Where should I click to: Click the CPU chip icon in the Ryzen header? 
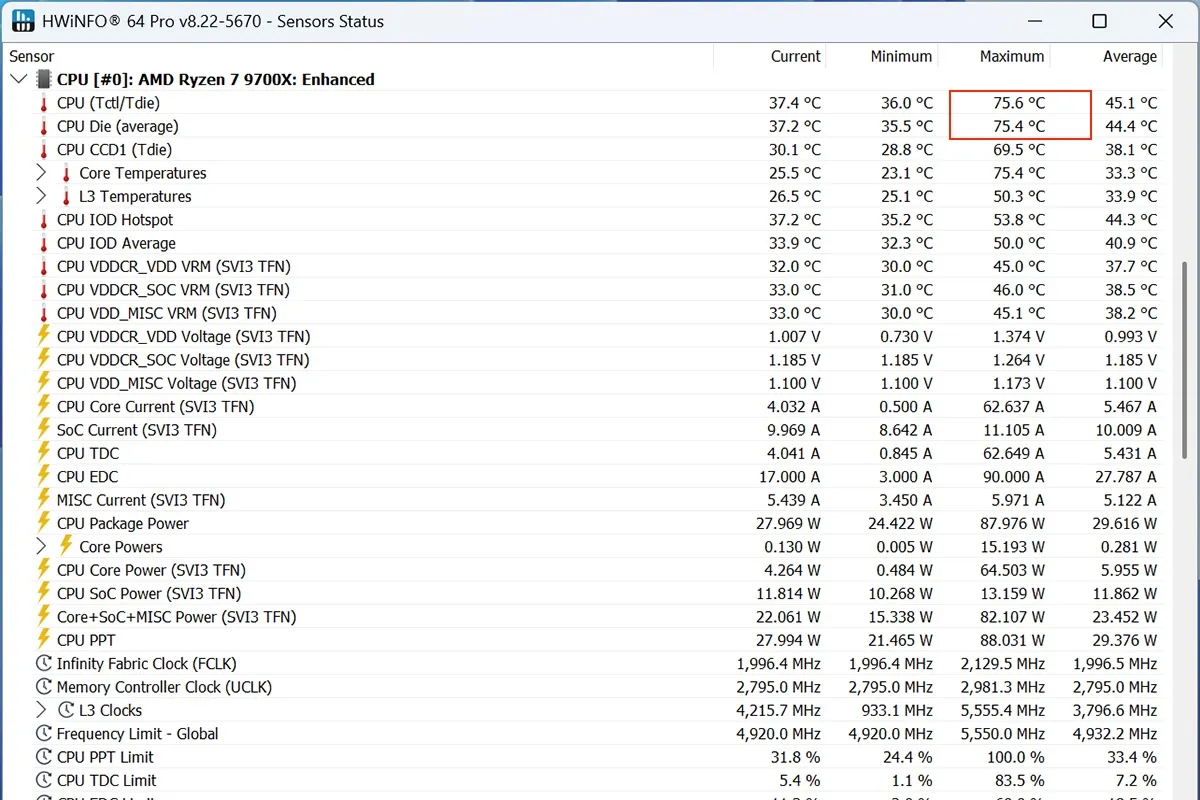[43, 79]
